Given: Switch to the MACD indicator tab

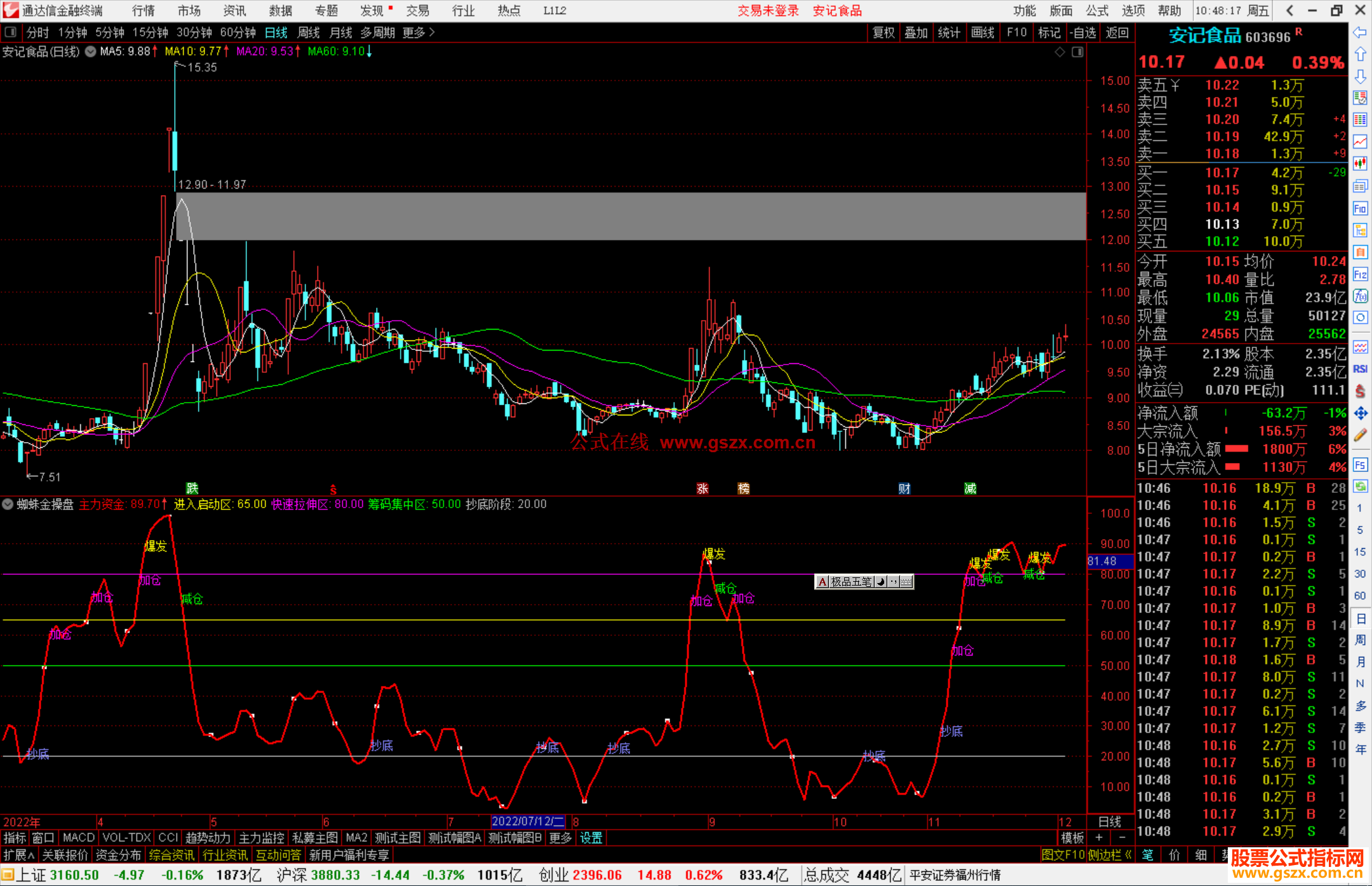Looking at the screenshot, I should tap(78, 838).
